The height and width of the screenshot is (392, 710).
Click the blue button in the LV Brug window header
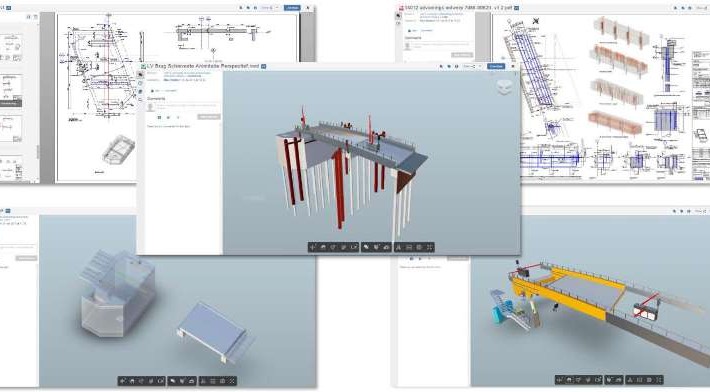pos(496,66)
